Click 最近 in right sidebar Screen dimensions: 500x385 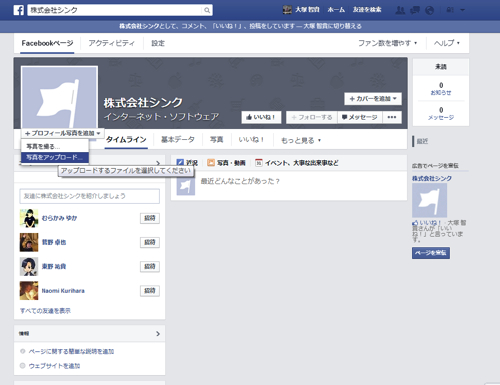(422, 141)
